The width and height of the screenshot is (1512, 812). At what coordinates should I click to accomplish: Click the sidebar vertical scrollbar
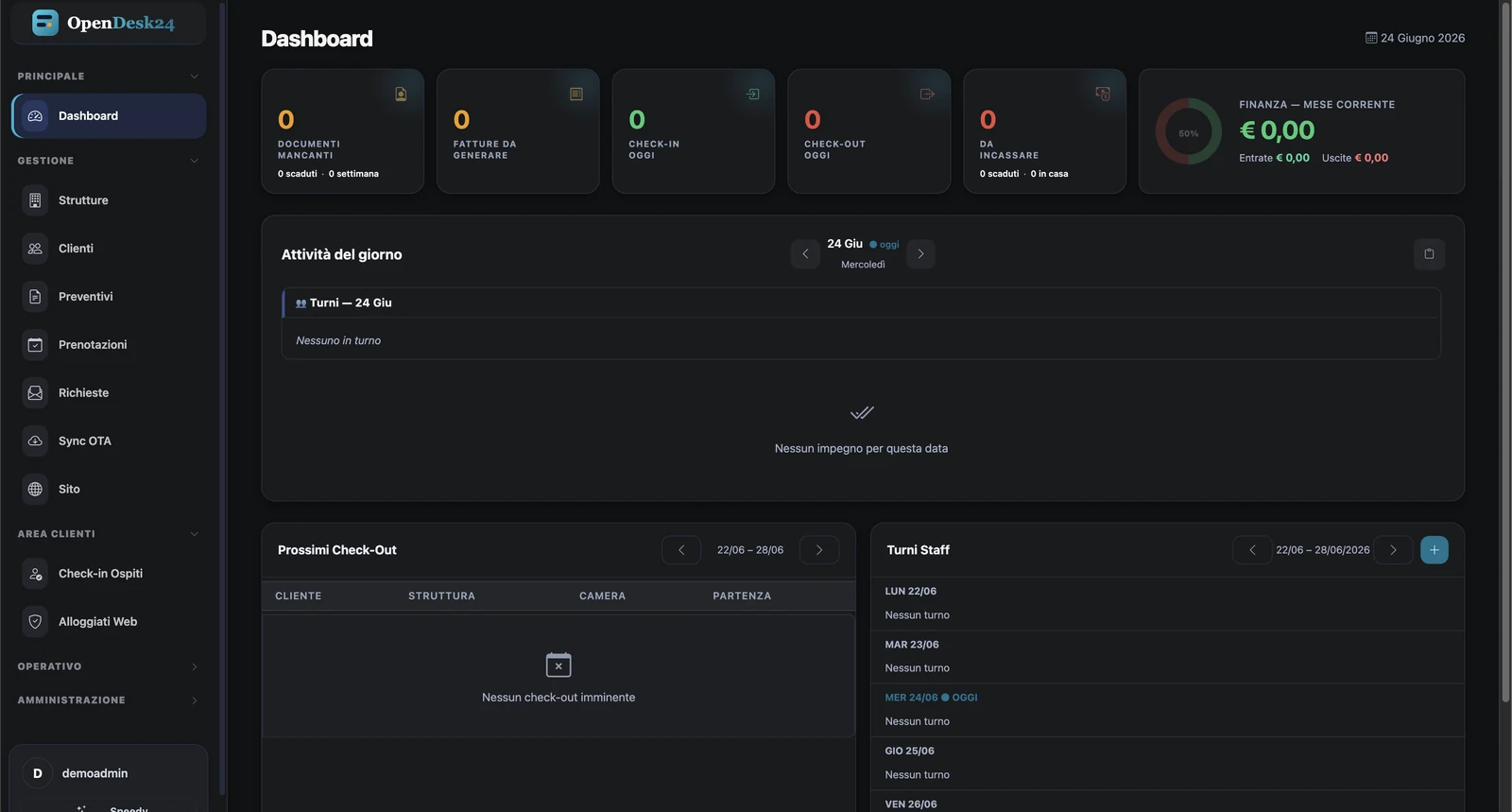222,397
